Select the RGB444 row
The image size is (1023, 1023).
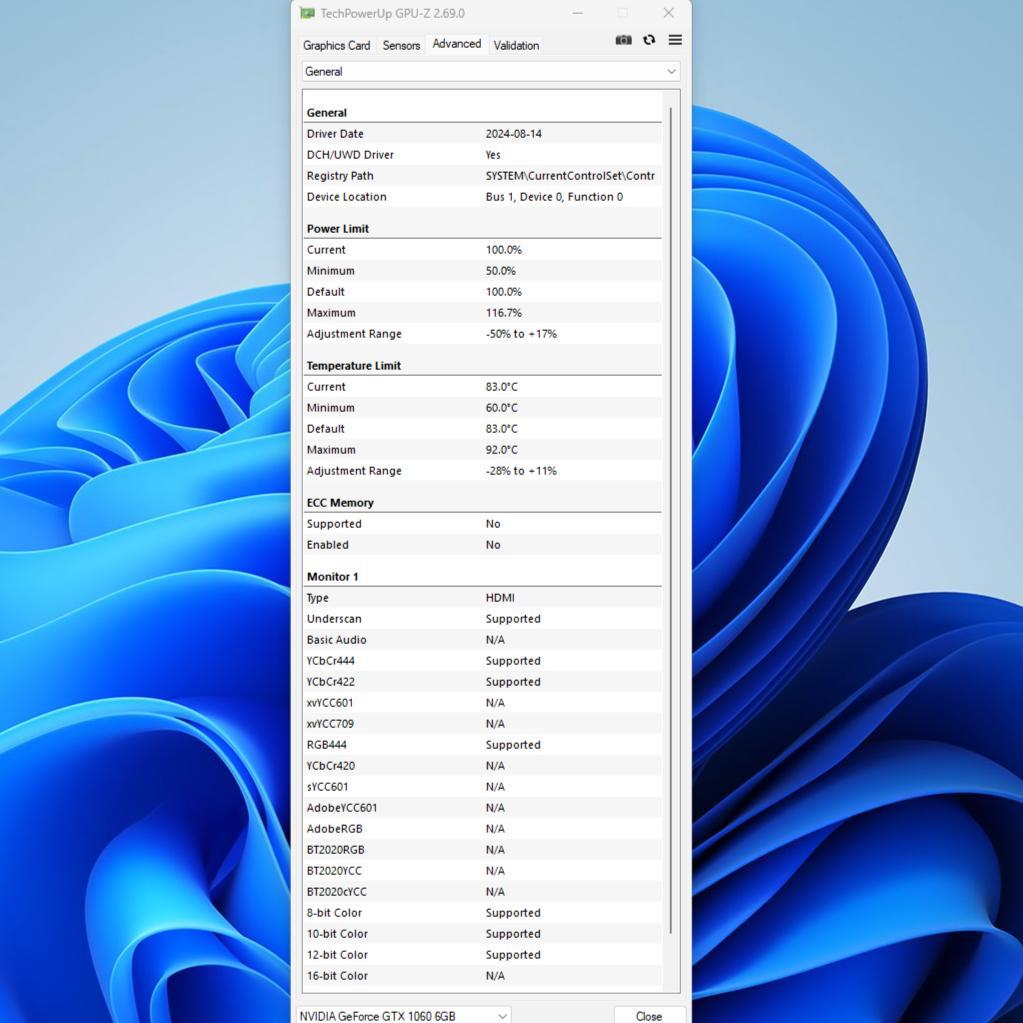tap(483, 744)
